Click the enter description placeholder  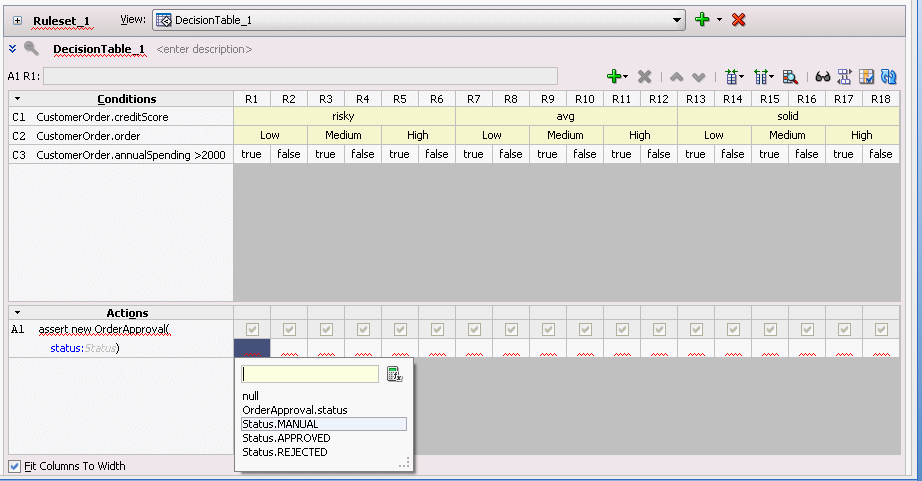pyautogui.click(x=204, y=49)
